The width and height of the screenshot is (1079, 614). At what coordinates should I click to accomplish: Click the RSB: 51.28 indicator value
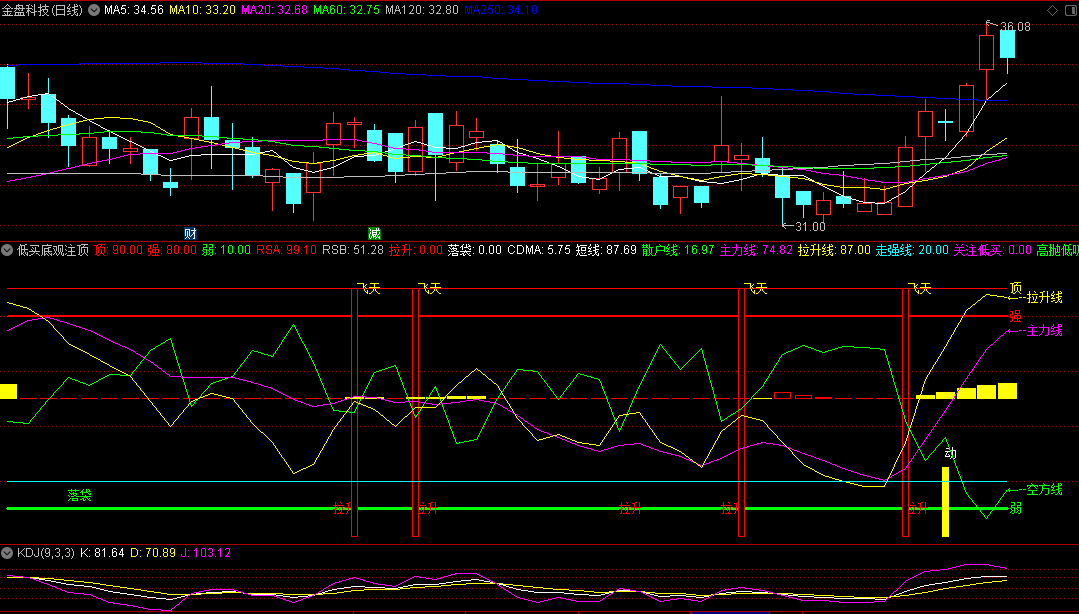coord(352,250)
